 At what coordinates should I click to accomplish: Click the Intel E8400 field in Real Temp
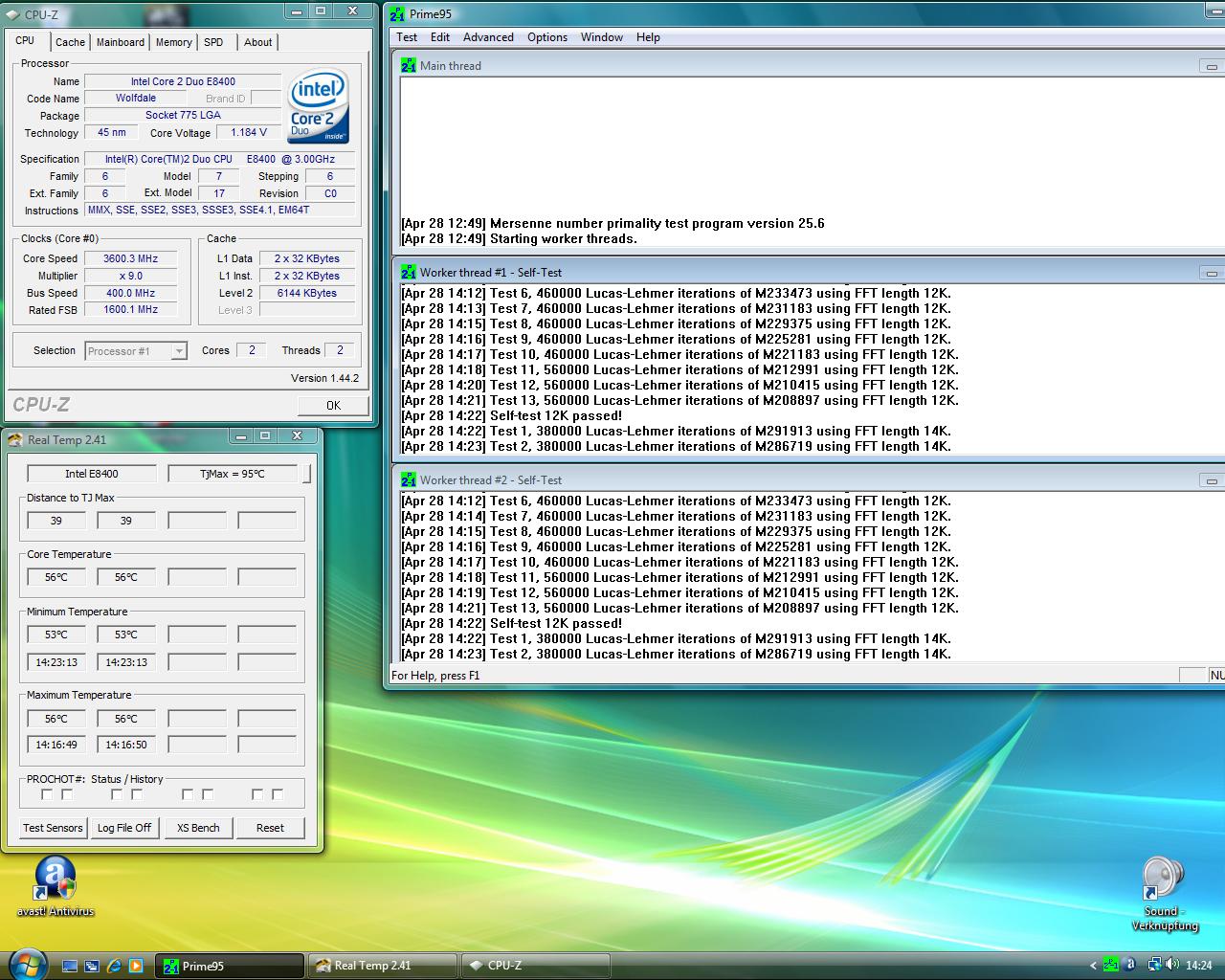(x=92, y=473)
